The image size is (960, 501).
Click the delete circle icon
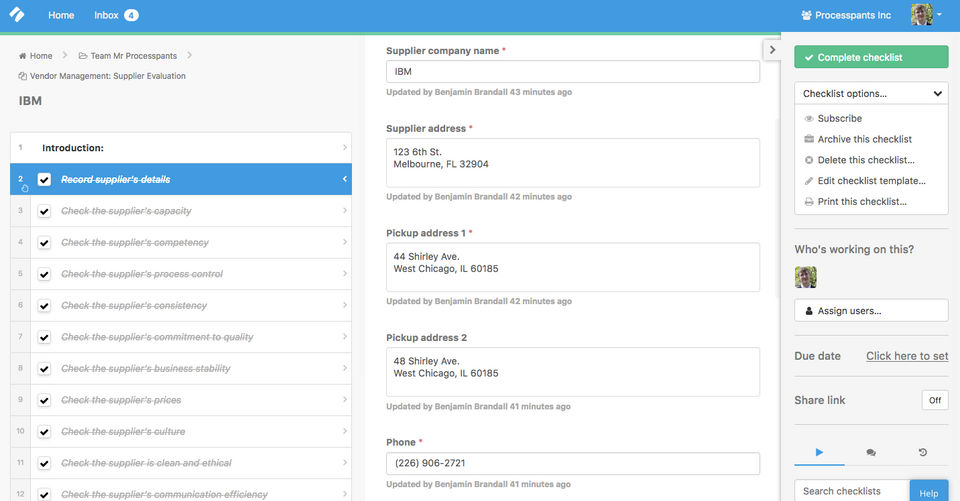point(809,160)
